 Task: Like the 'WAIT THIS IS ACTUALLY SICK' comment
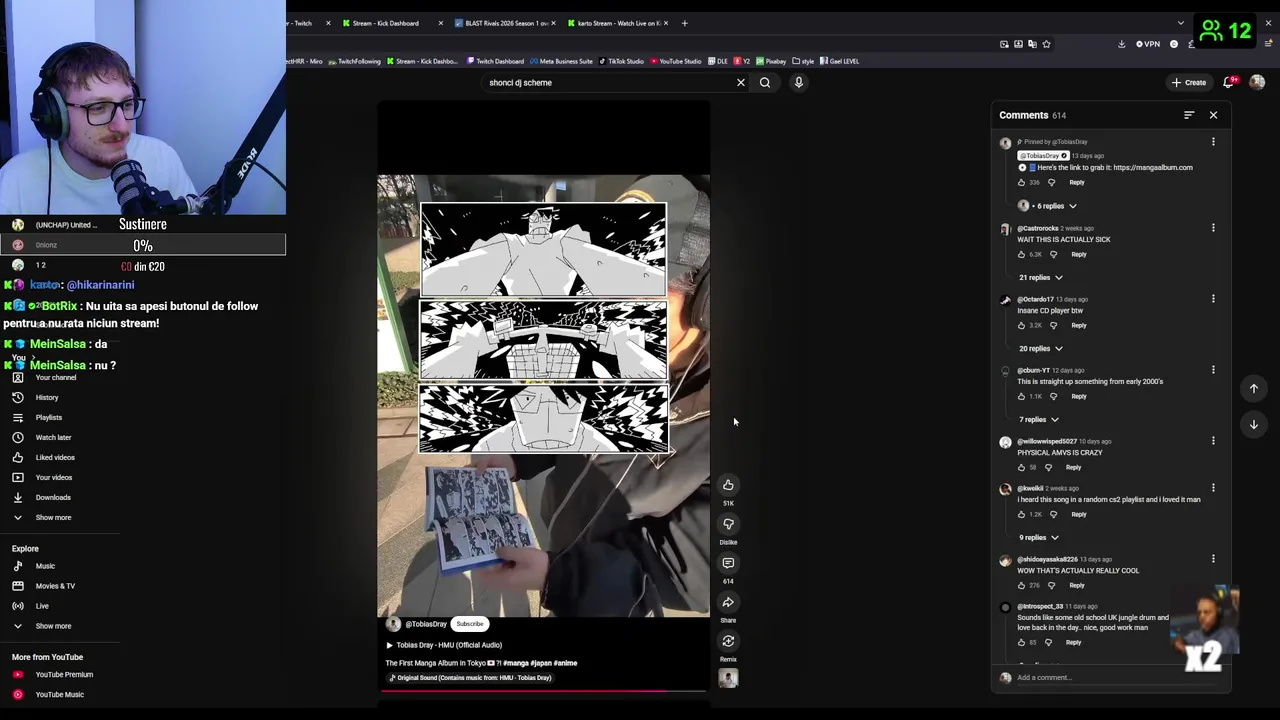(1021, 254)
